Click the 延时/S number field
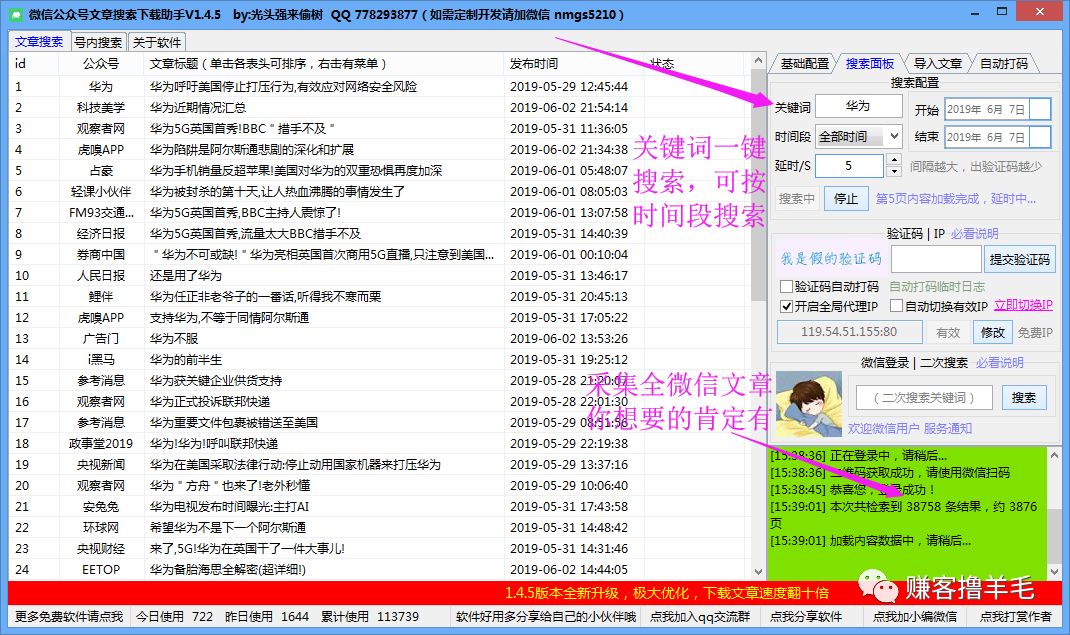 pyautogui.click(x=850, y=166)
